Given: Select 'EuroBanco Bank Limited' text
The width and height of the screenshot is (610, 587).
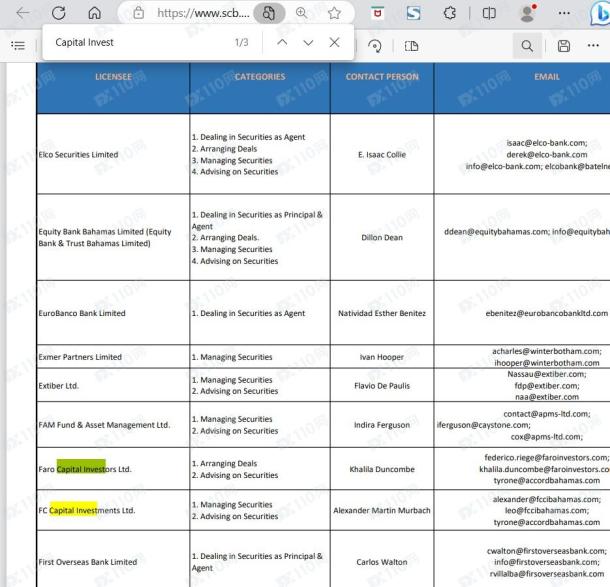Looking at the screenshot, I should (x=82, y=313).
